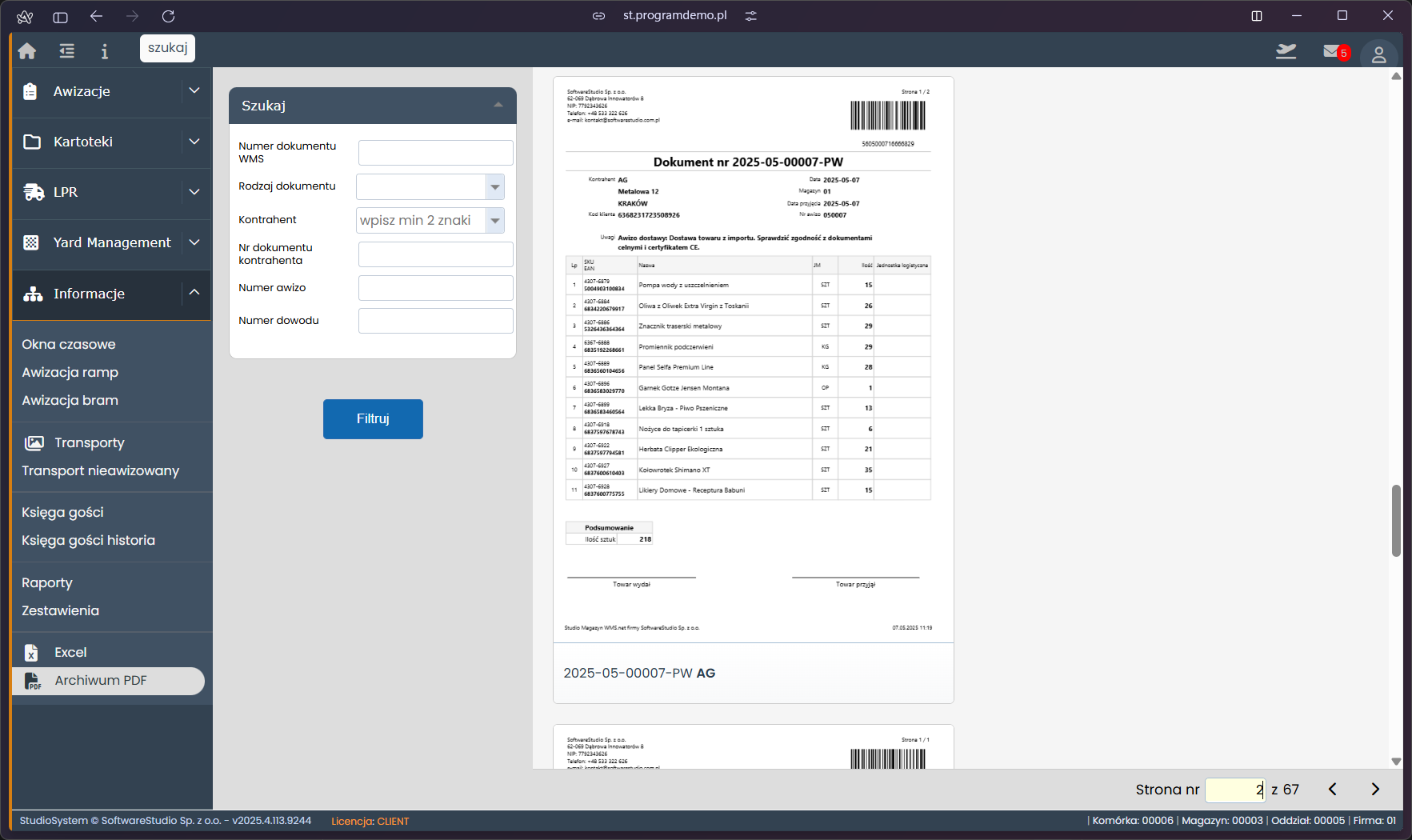Open the Rodzaj dokumentu dropdown
1412x840 pixels.
coord(495,187)
